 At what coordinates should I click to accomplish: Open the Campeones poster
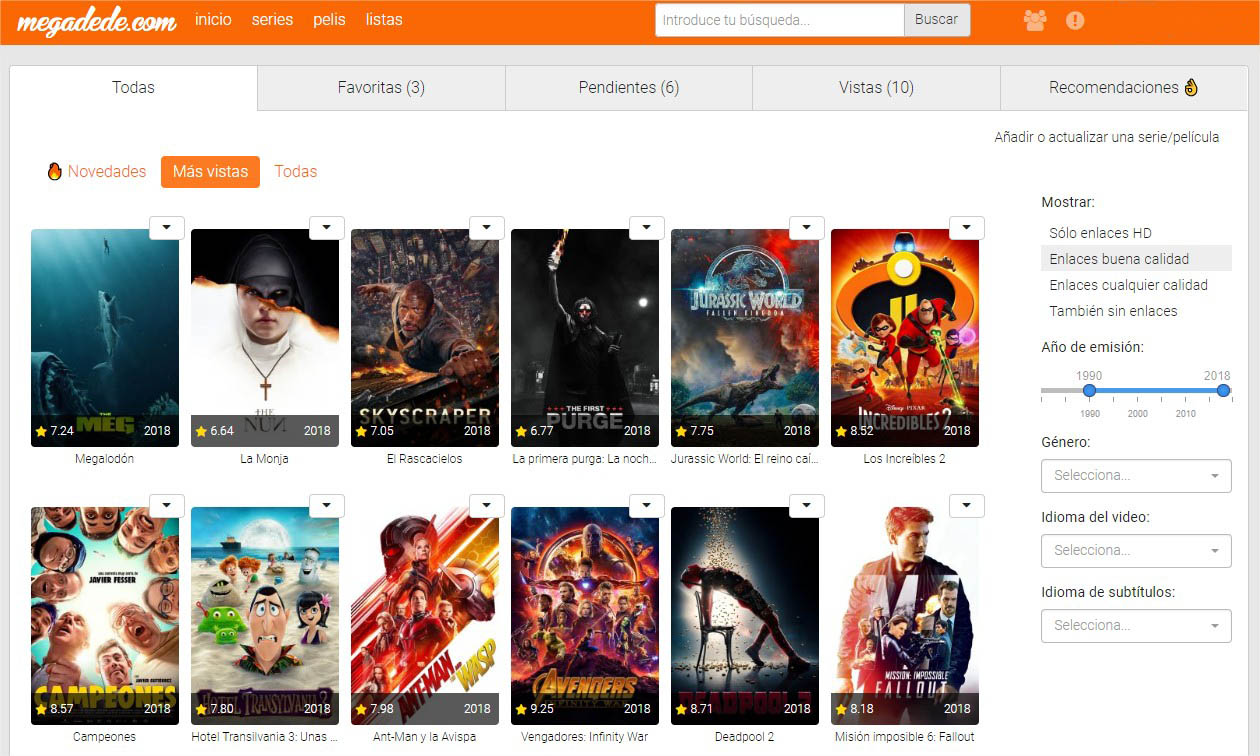click(105, 616)
